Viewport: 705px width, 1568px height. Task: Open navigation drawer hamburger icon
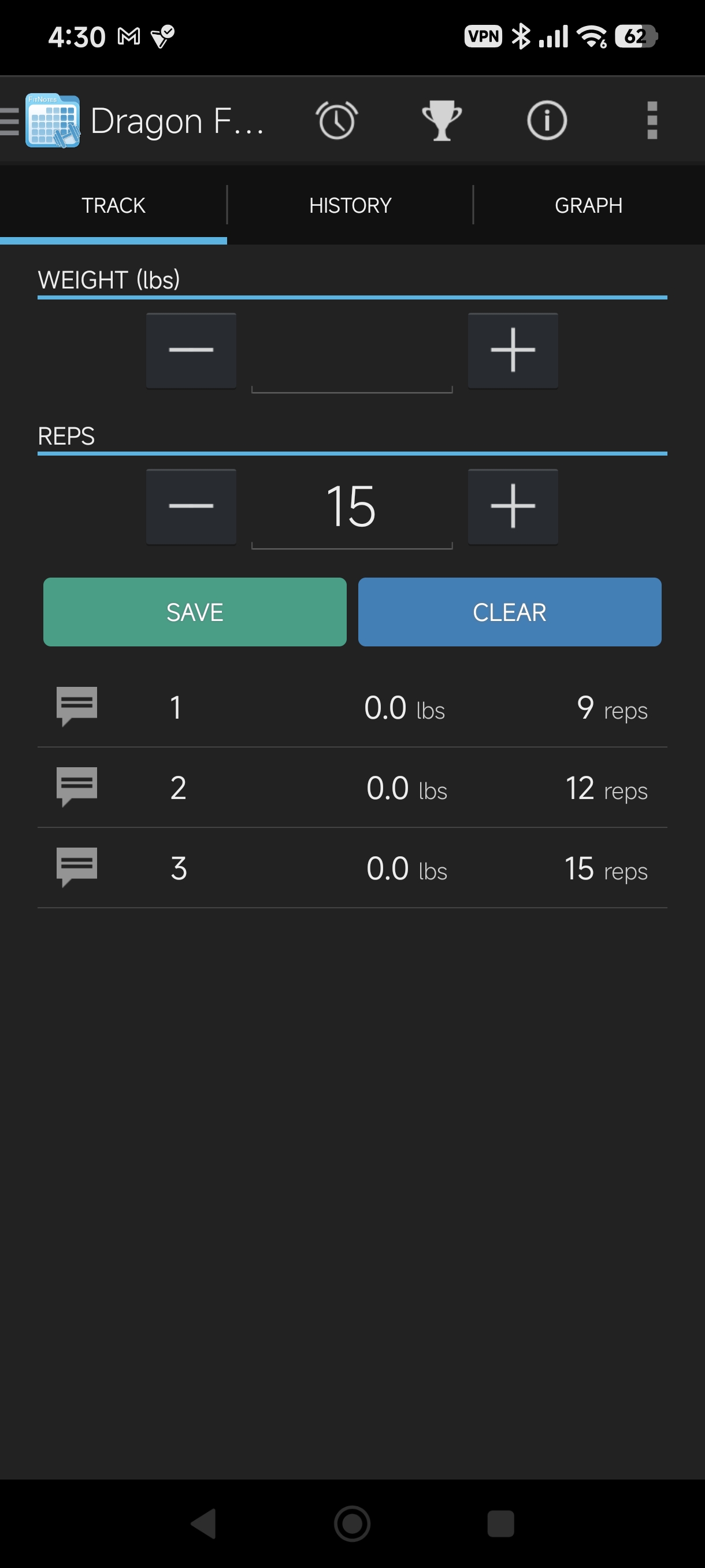(9, 120)
